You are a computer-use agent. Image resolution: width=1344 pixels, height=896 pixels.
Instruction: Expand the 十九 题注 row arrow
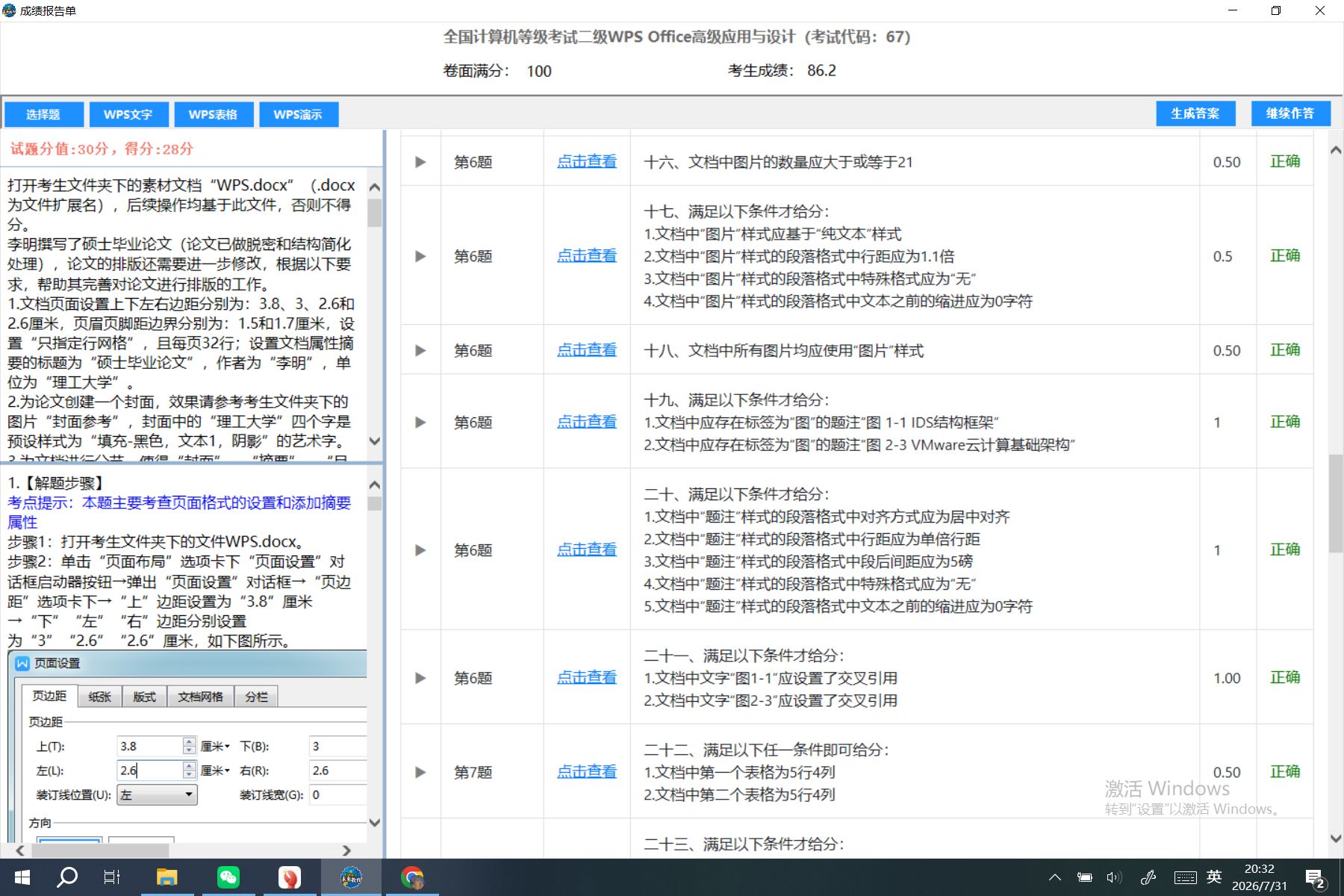420,422
